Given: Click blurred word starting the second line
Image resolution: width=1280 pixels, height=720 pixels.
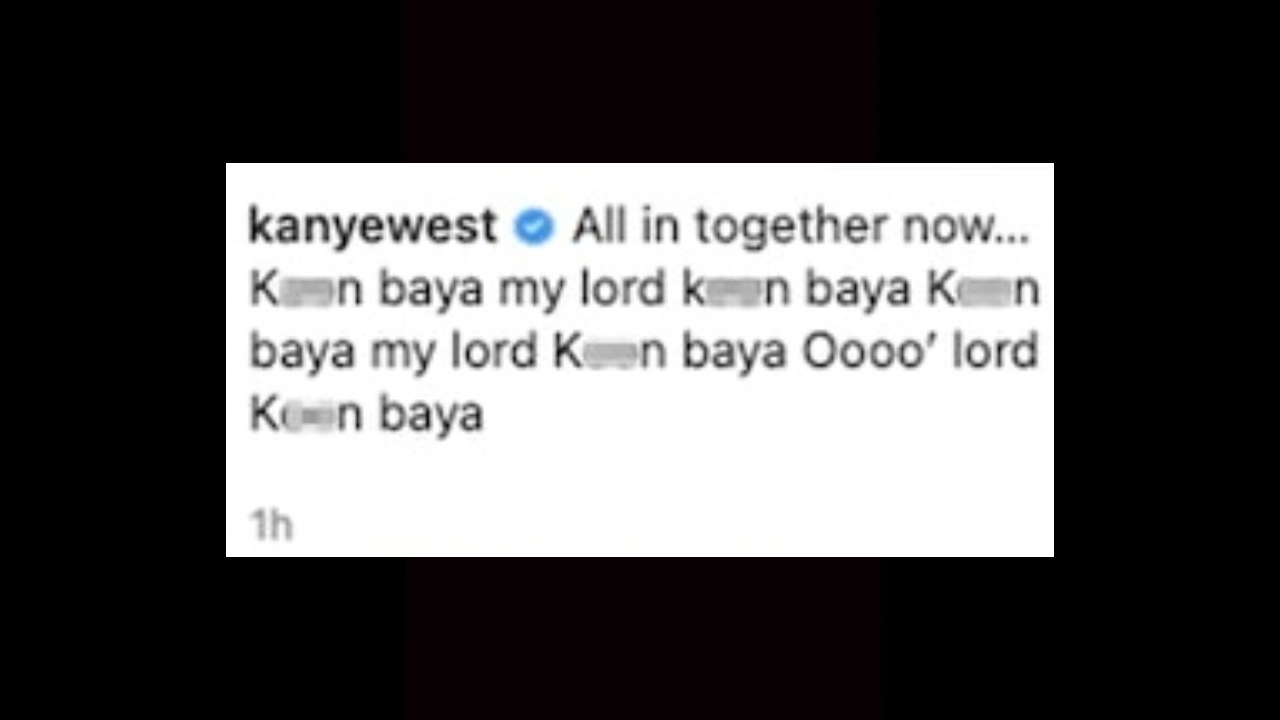Looking at the screenshot, I should tap(305, 290).
